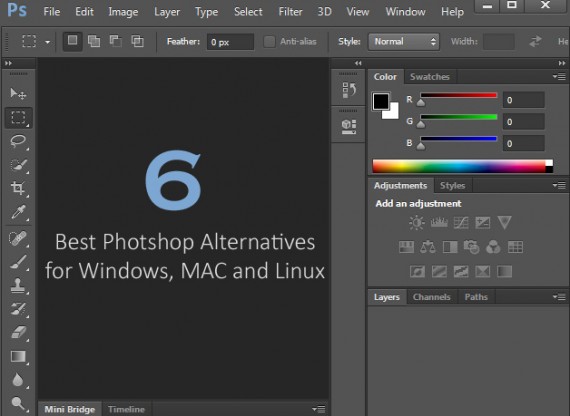Open the Layer menu
Screen dimensions: 570x416
coord(167,12)
